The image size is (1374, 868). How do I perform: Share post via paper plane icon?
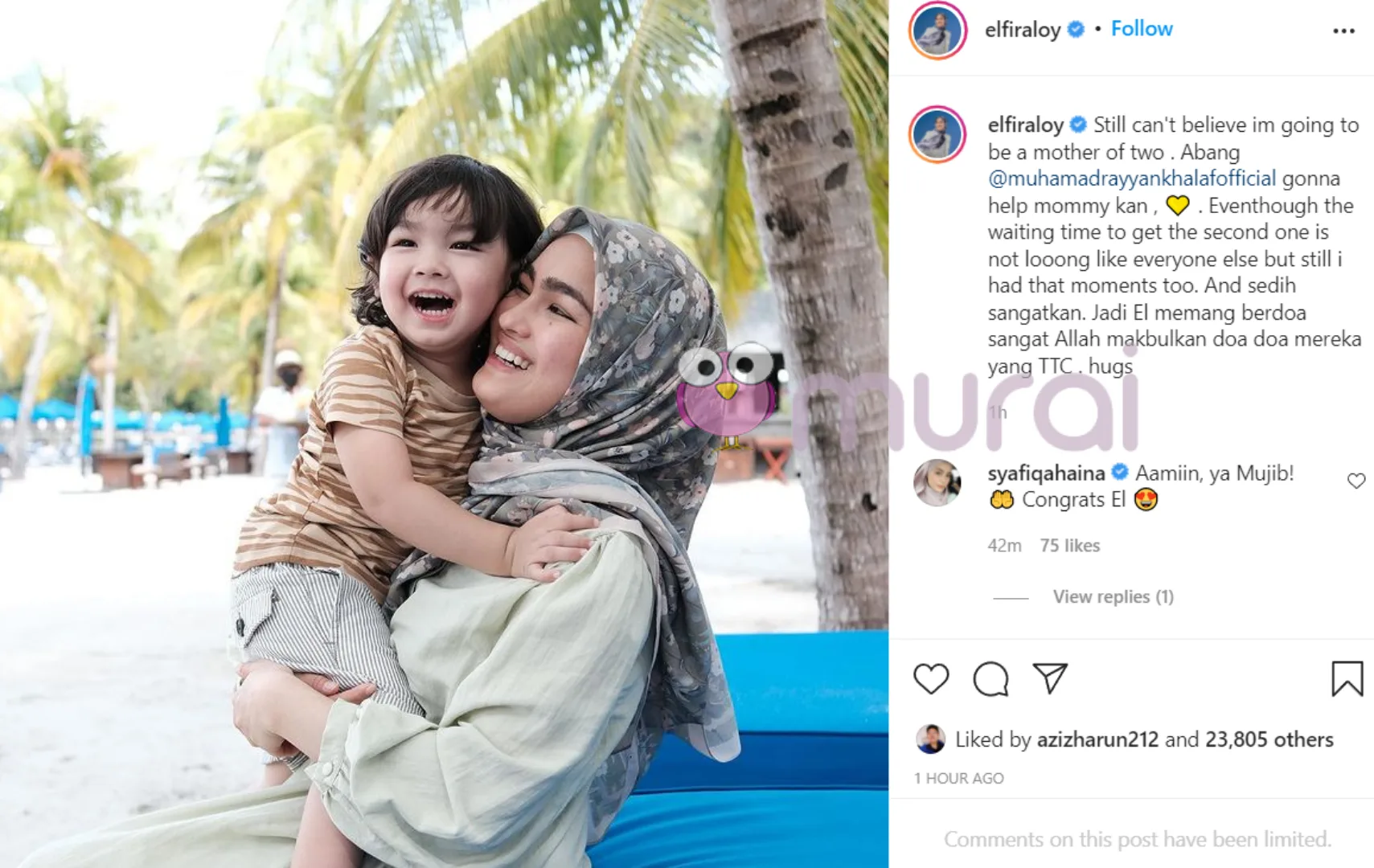coord(1050,678)
